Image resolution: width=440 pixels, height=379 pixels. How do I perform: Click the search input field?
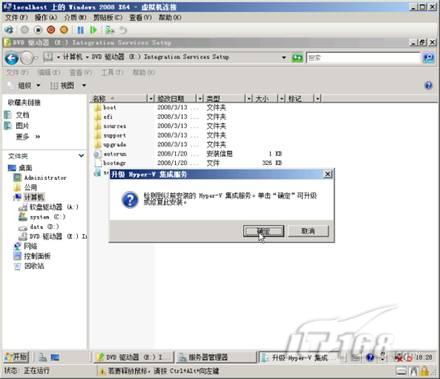point(363,58)
